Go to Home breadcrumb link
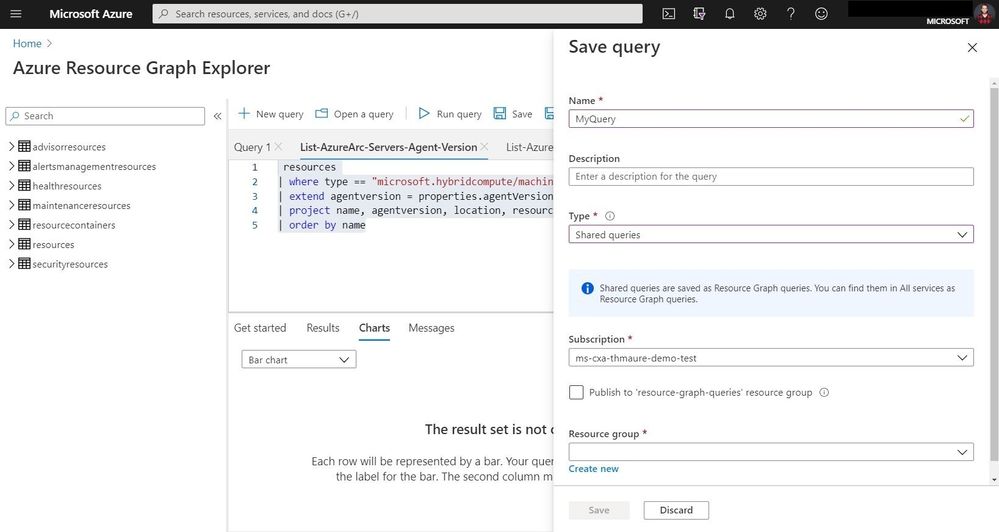 tap(27, 43)
